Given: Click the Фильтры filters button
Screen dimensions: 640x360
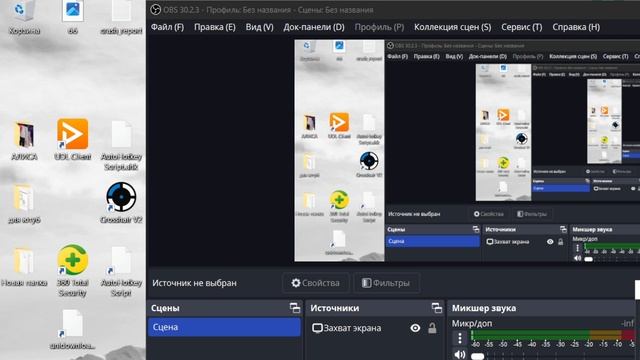Looking at the screenshot, I should pos(386,283).
